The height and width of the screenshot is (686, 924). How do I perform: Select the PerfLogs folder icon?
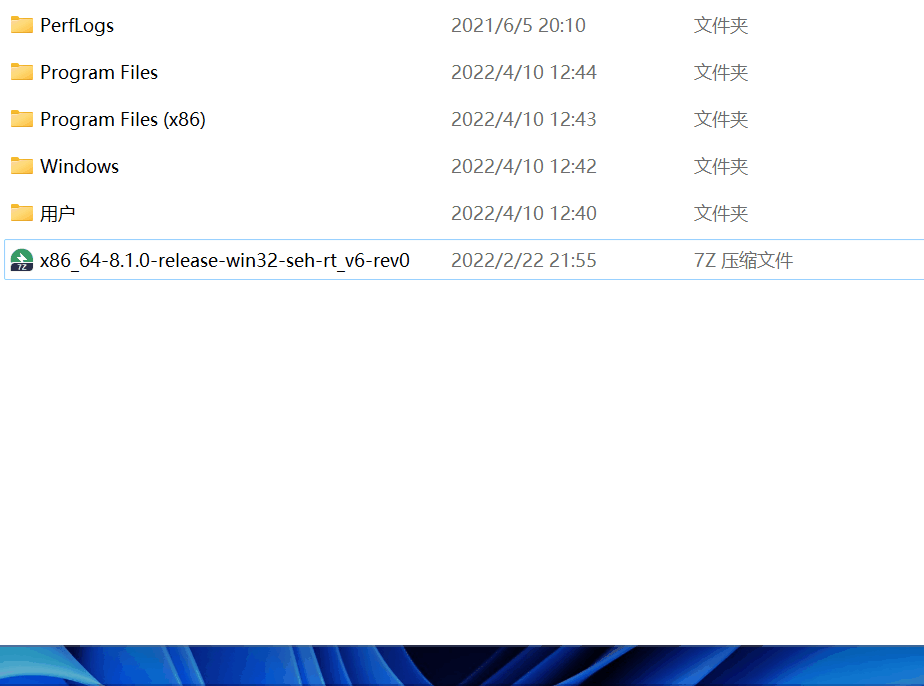pyautogui.click(x=22, y=25)
